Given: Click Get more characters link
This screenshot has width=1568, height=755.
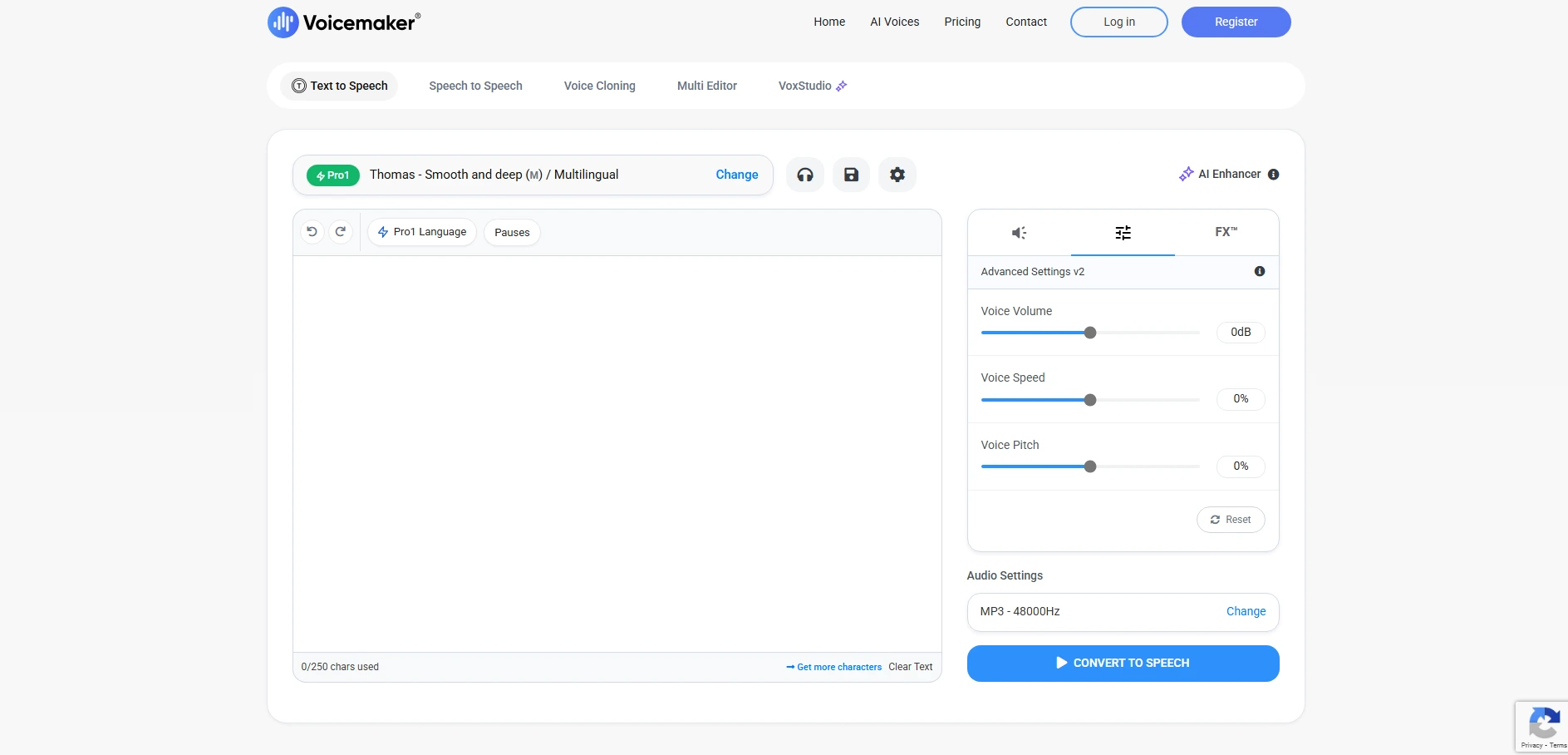Looking at the screenshot, I should (x=834, y=667).
